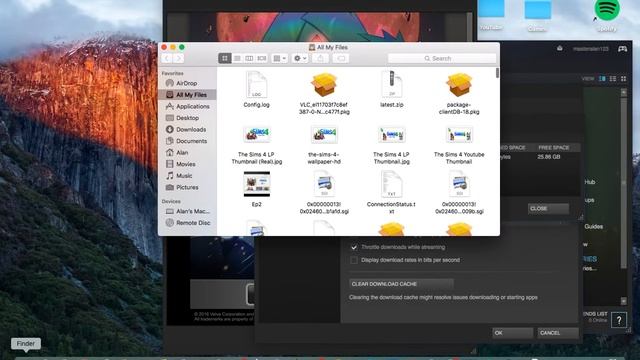Image resolution: width=640 pixels, height=360 pixels.
Task: Open the Arrange items dropdown
Action: (280, 58)
